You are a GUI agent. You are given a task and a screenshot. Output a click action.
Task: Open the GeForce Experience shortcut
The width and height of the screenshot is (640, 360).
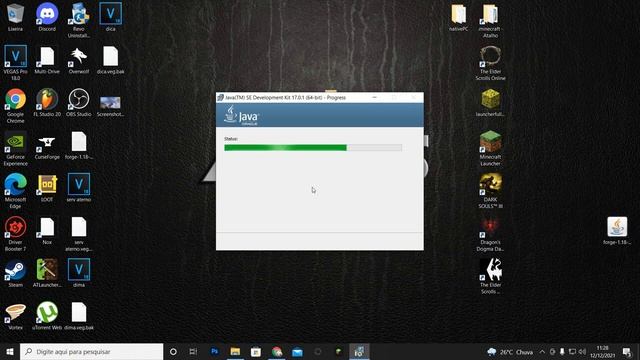click(15, 149)
